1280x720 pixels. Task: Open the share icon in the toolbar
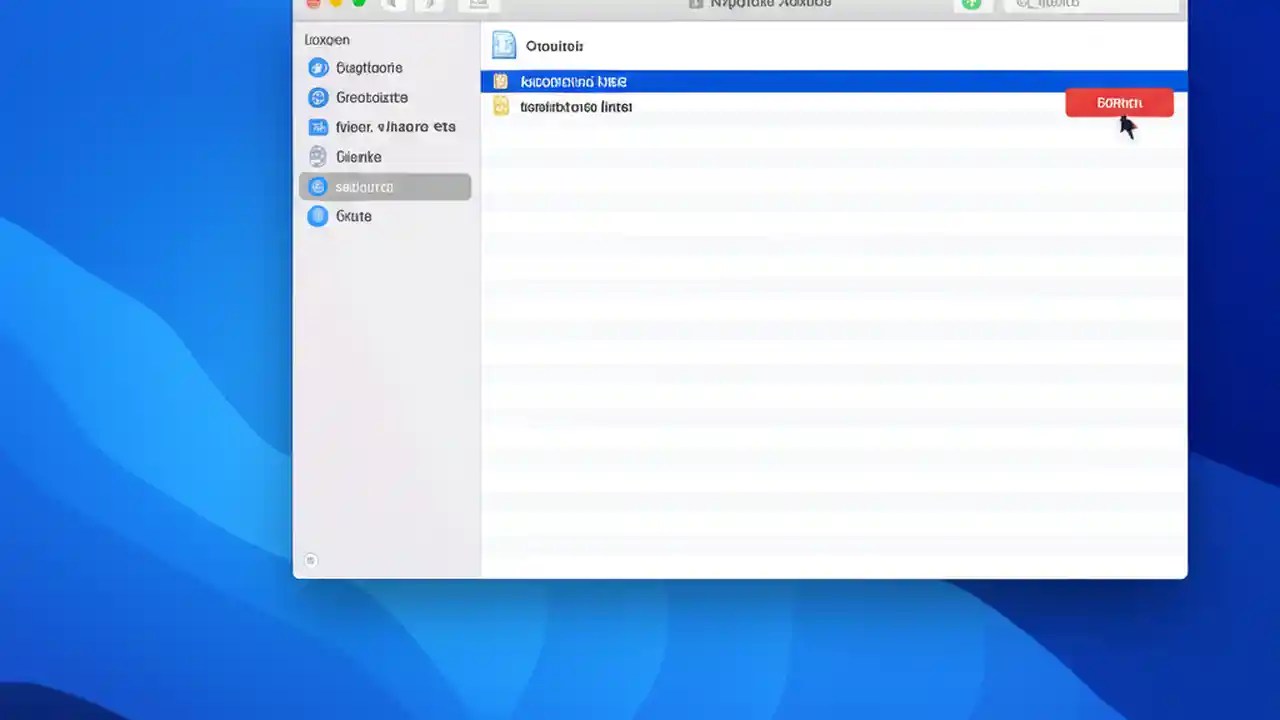pos(478,4)
